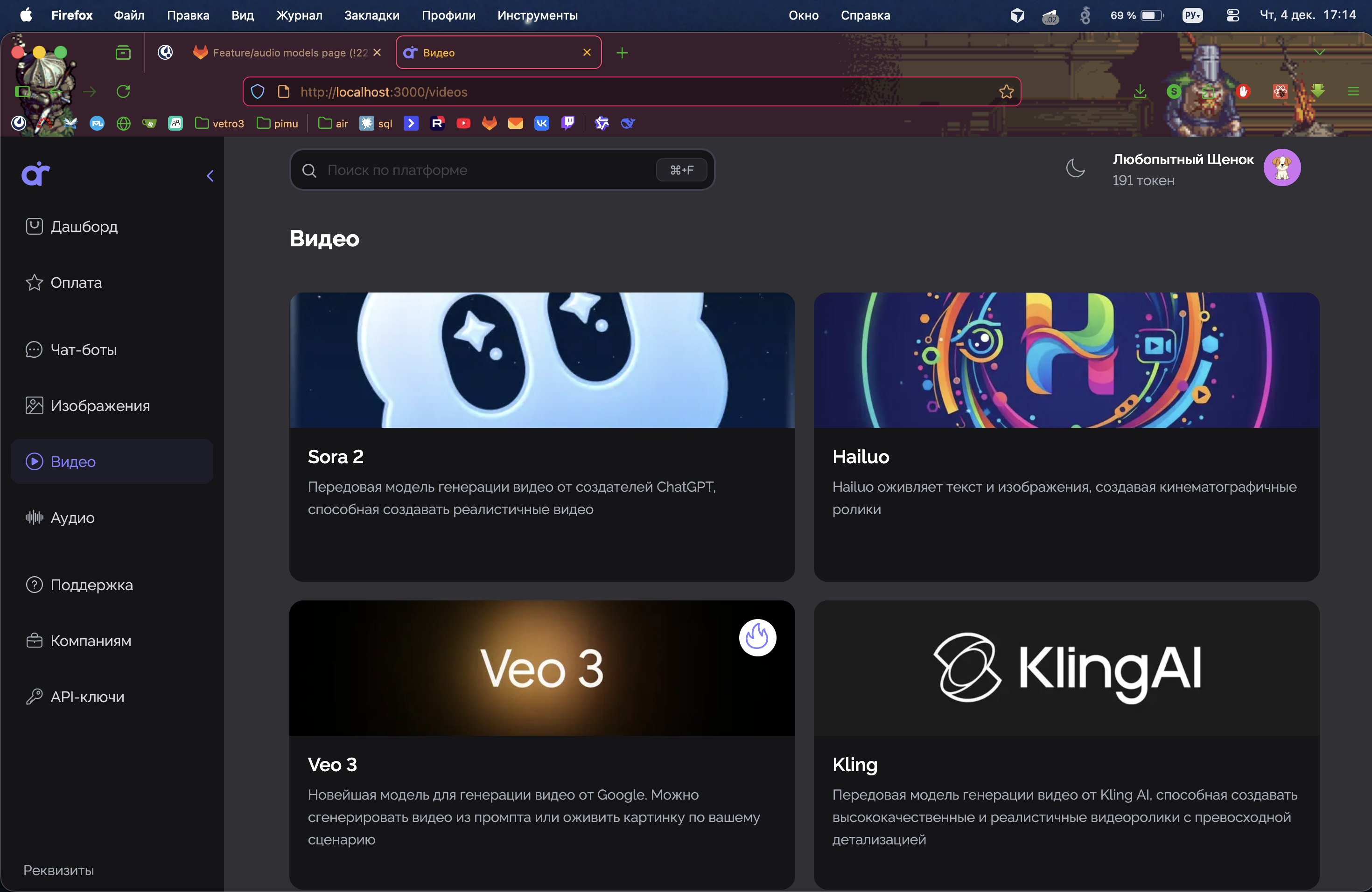Screen dimensions: 1372x892
Task: Open the Файл menu
Action: [x=129, y=15]
